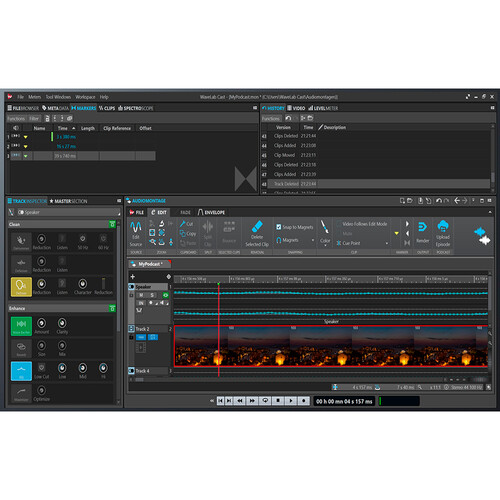Enable the DeHummer module button
The height and width of the screenshot is (500, 500).
pyautogui.click(x=21, y=242)
